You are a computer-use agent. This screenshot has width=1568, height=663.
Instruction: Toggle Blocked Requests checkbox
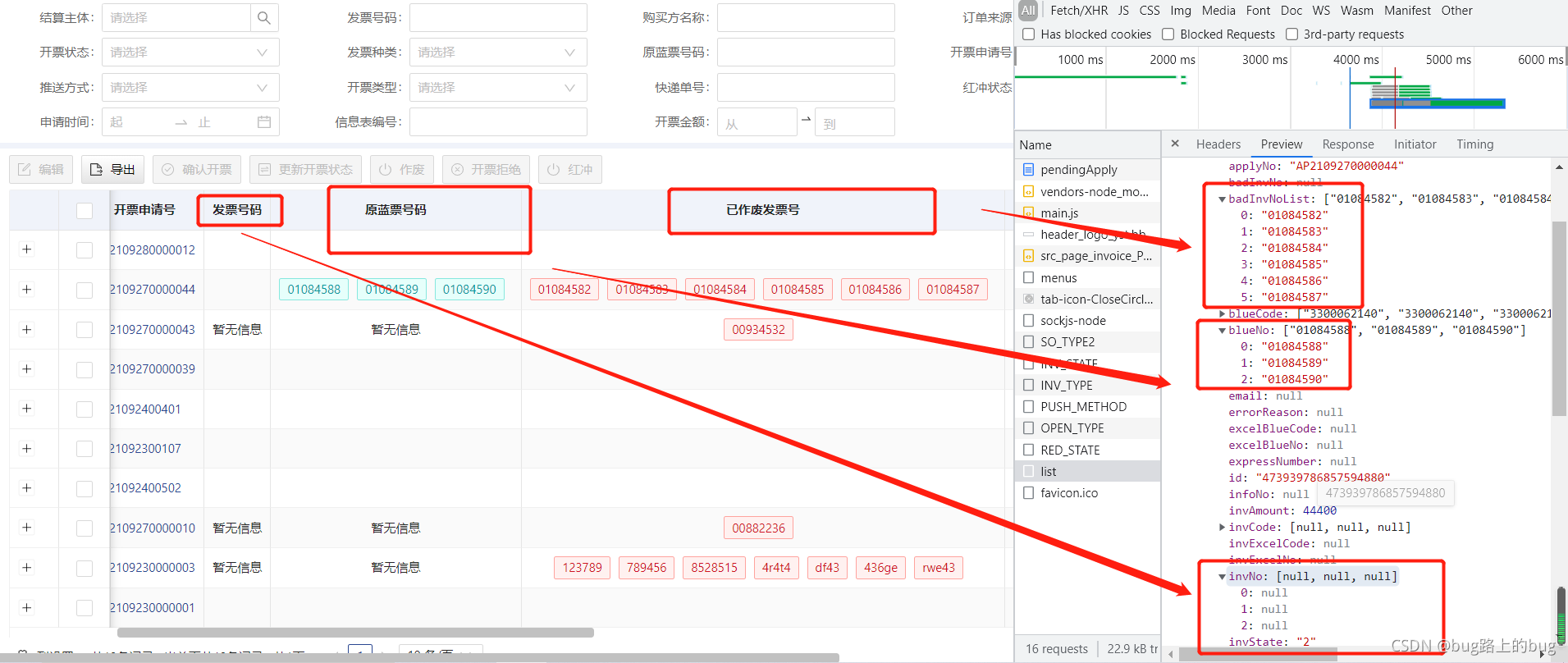(x=1168, y=34)
